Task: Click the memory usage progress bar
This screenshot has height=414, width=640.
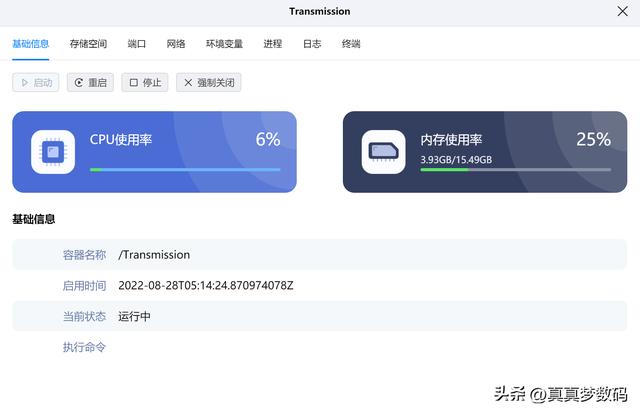Action: click(516, 169)
